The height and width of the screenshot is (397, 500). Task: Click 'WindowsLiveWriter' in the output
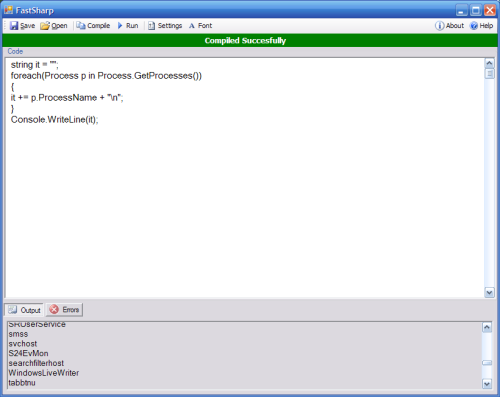coord(44,373)
